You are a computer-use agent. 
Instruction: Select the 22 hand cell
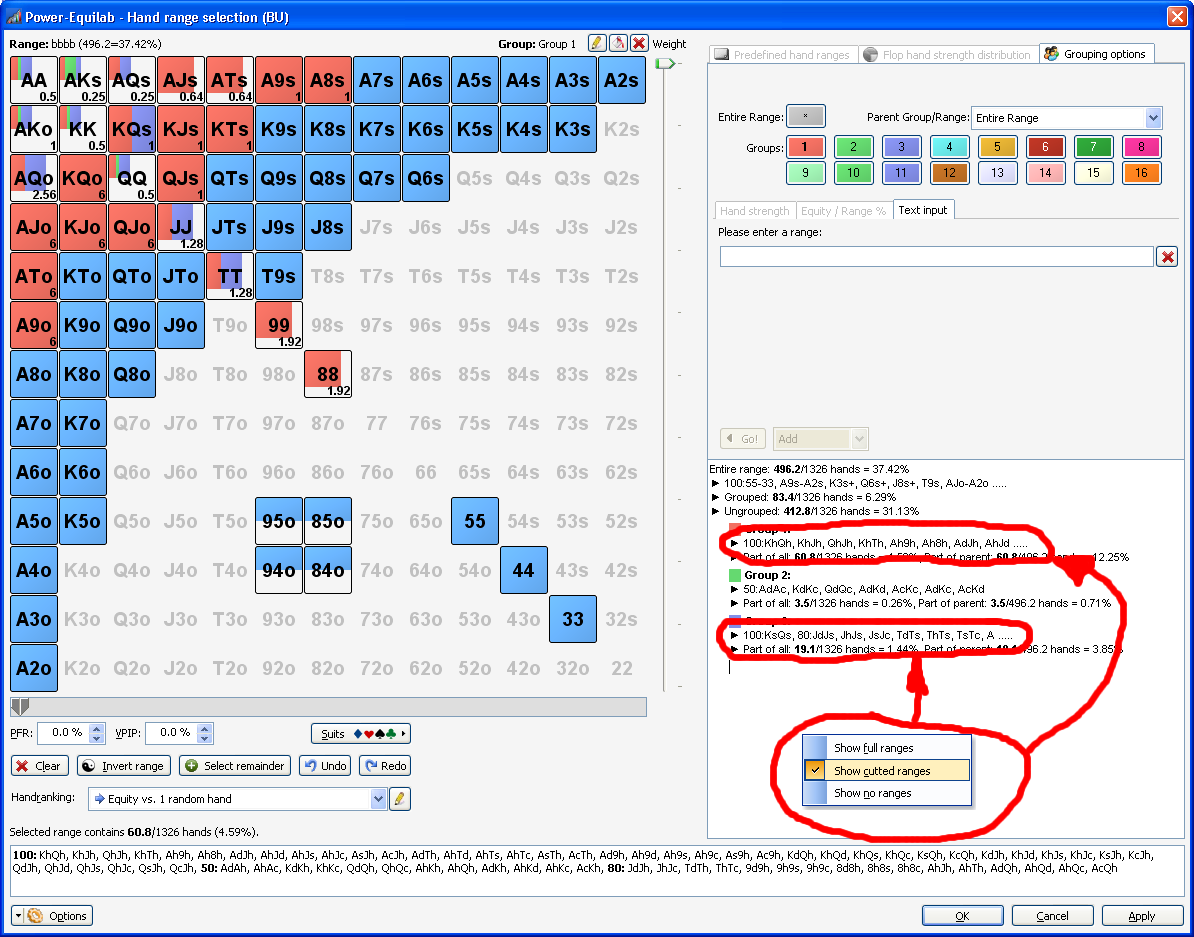[621, 668]
